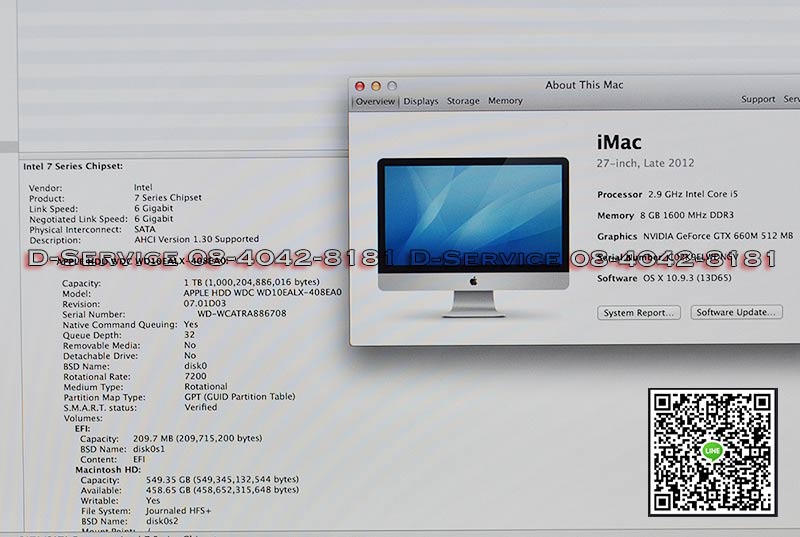
Task: Click the Software version 'OS X 10.9.3 (13D65)'
Action: (x=687, y=278)
